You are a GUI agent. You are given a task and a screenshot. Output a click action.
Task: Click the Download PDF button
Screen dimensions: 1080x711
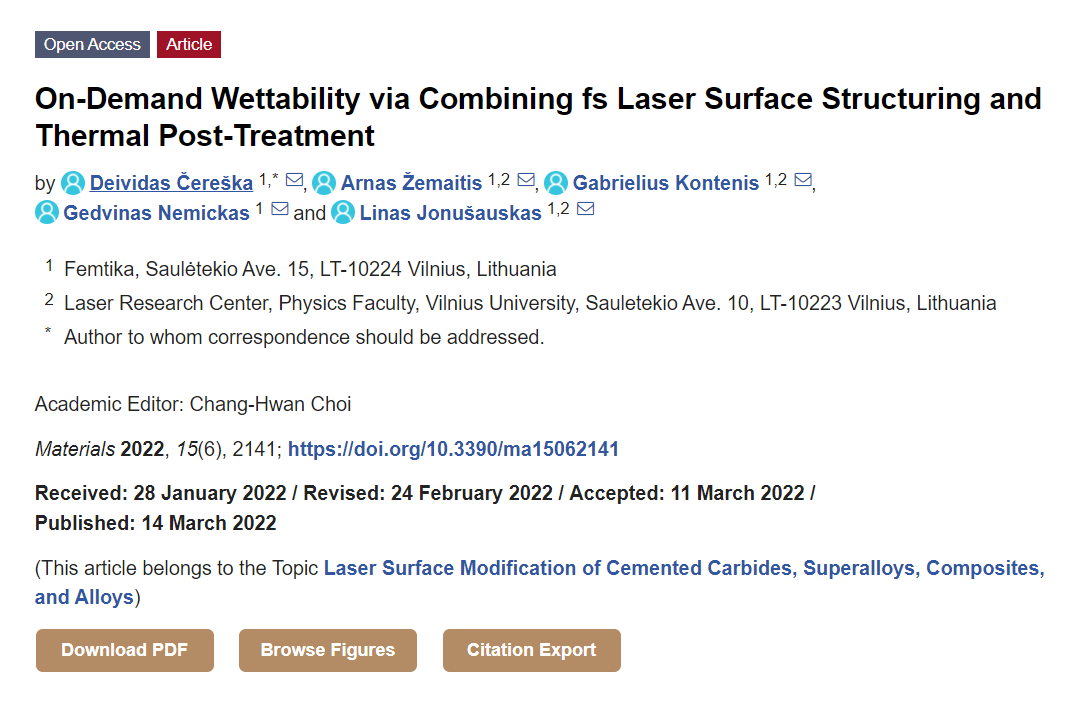pos(125,650)
